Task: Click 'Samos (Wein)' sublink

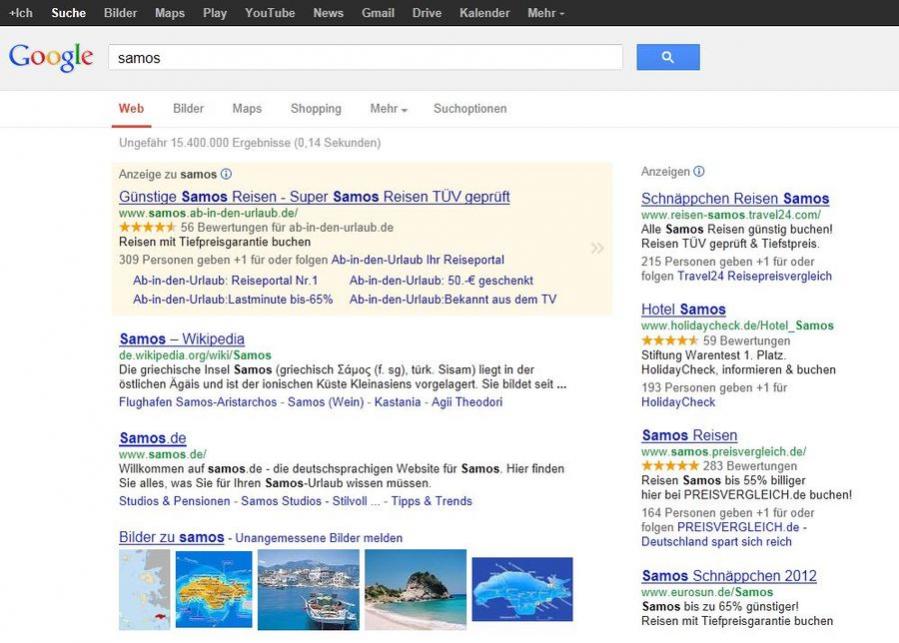Action: tap(326, 402)
